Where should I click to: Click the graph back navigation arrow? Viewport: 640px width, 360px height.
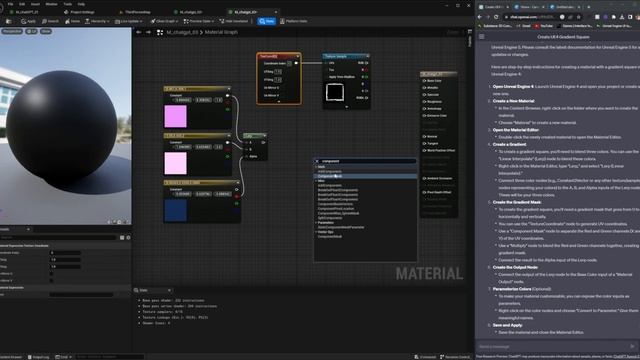pyautogui.click(x=139, y=32)
